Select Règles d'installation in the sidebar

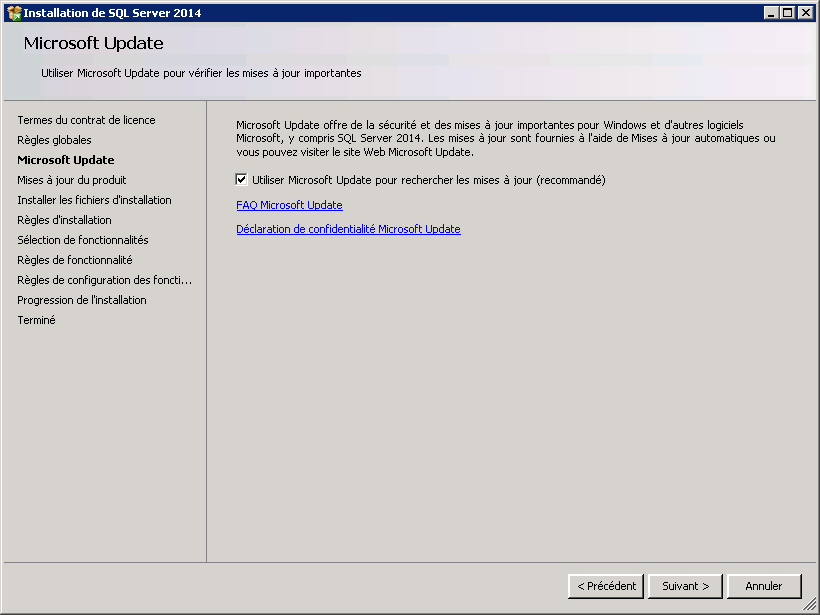click(64, 220)
